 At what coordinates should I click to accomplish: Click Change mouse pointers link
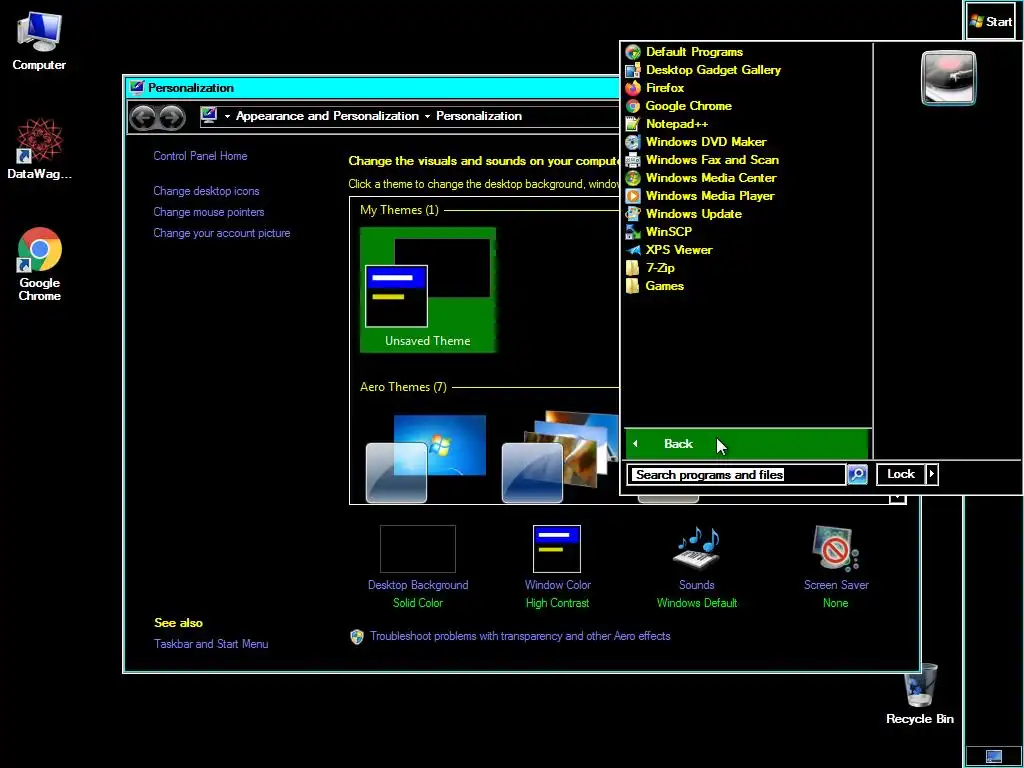coord(209,212)
